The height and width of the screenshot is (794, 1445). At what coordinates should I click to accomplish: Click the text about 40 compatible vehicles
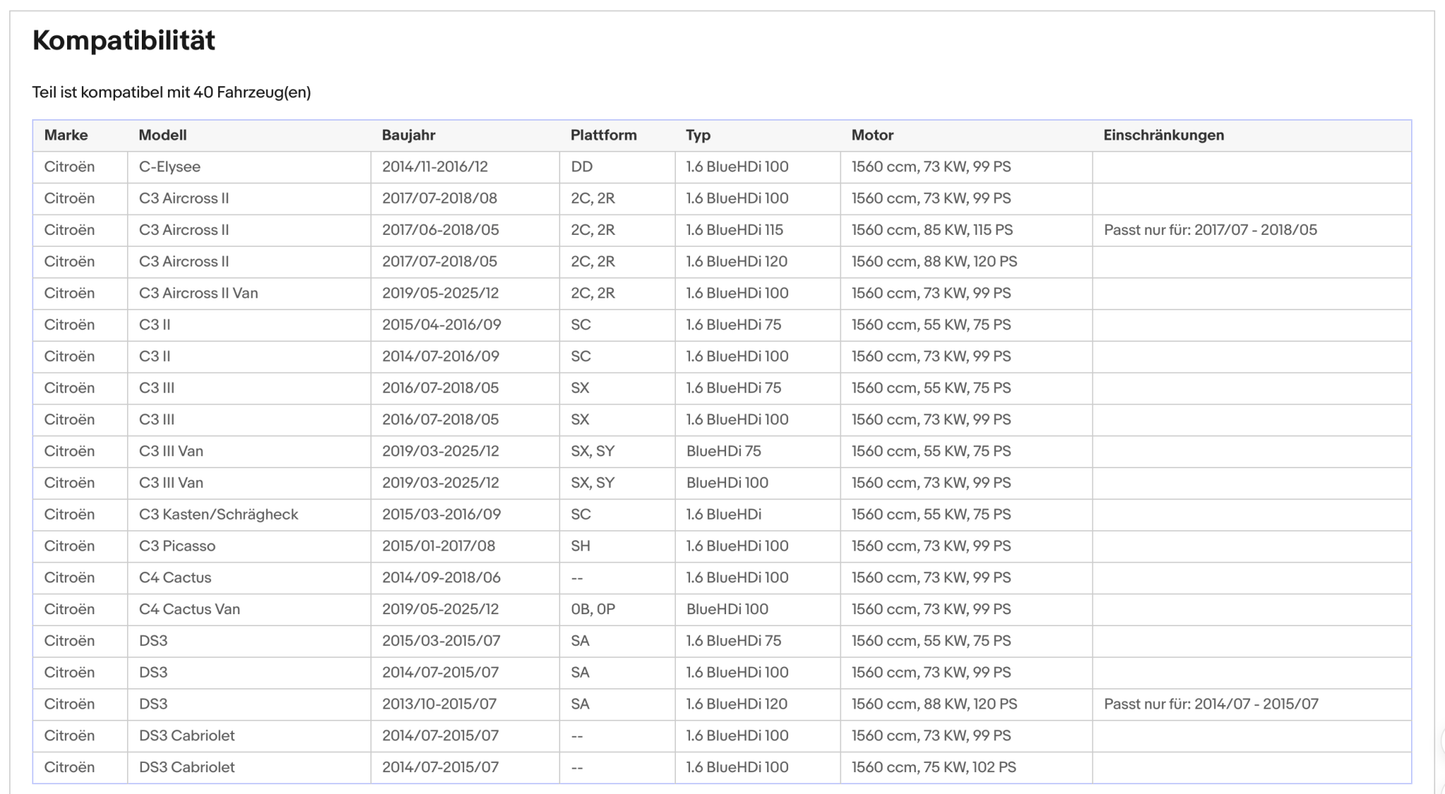pyautogui.click(x=171, y=92)
